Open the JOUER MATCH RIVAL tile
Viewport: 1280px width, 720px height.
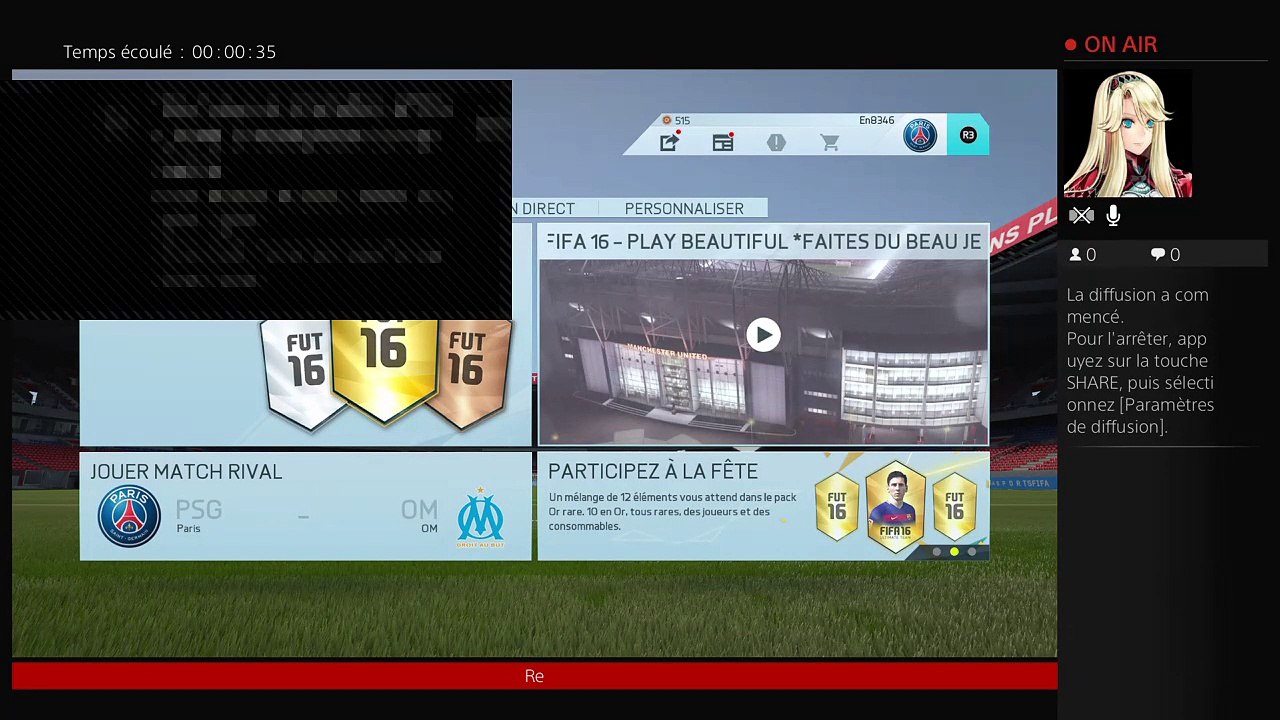coord(305,506)
